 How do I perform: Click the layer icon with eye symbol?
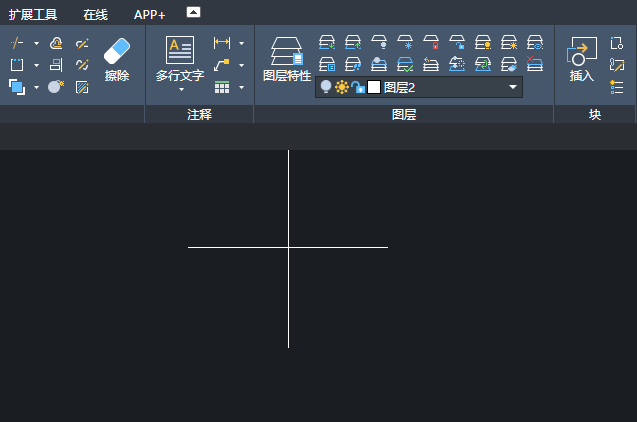coord(535,42)
